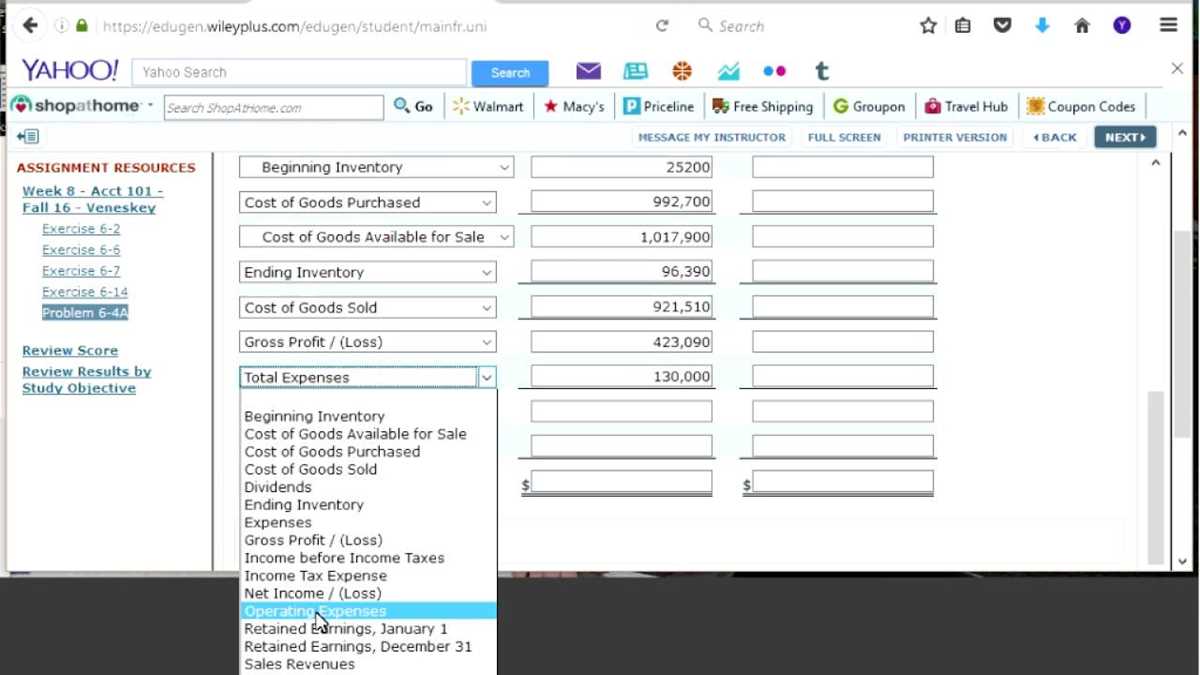Open the Flickr dots icon
The width and height of the screenshot is (1200, 675).
[774, 71]
